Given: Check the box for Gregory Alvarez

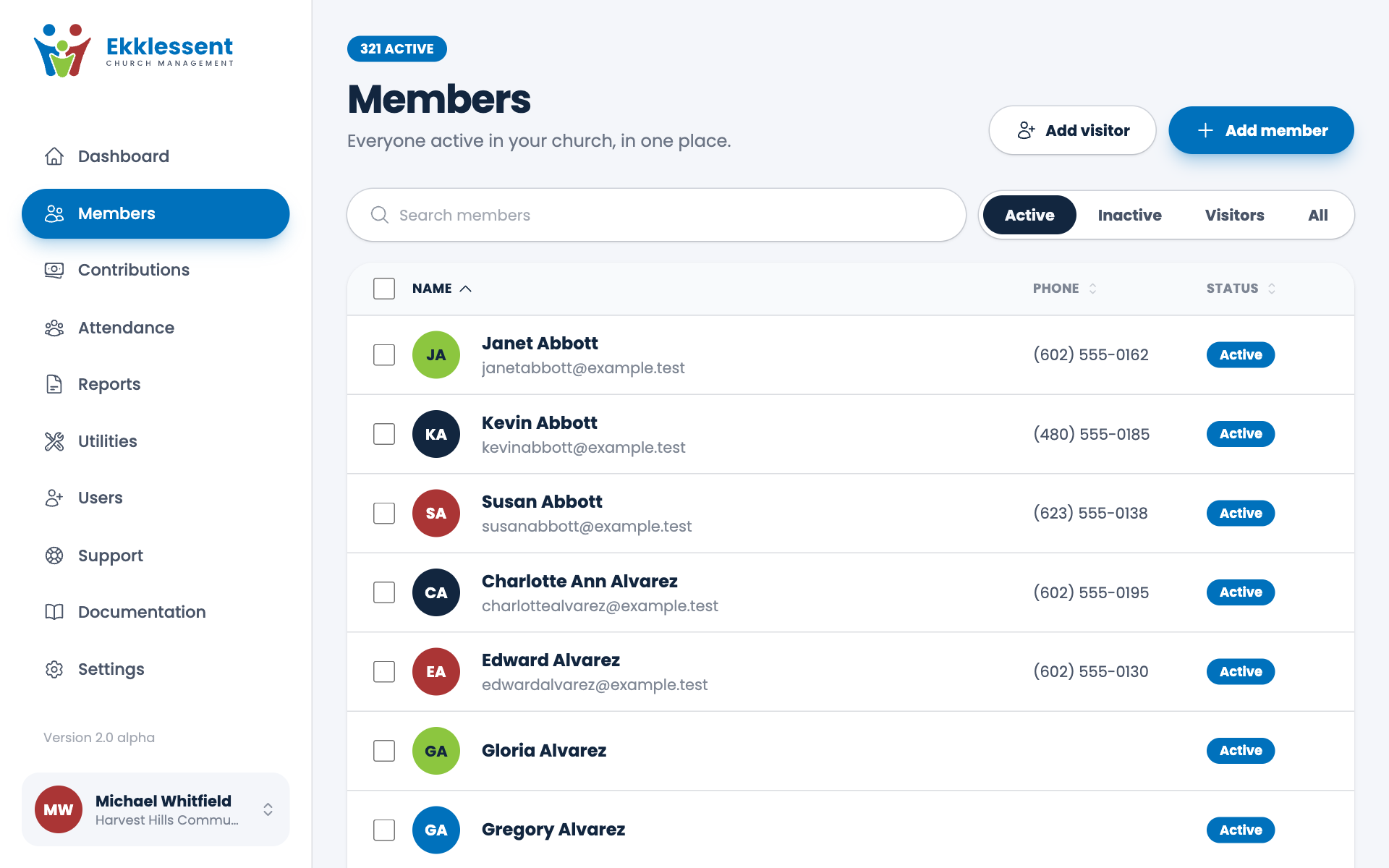Looking at the screenshot, I should pos(384,830).
